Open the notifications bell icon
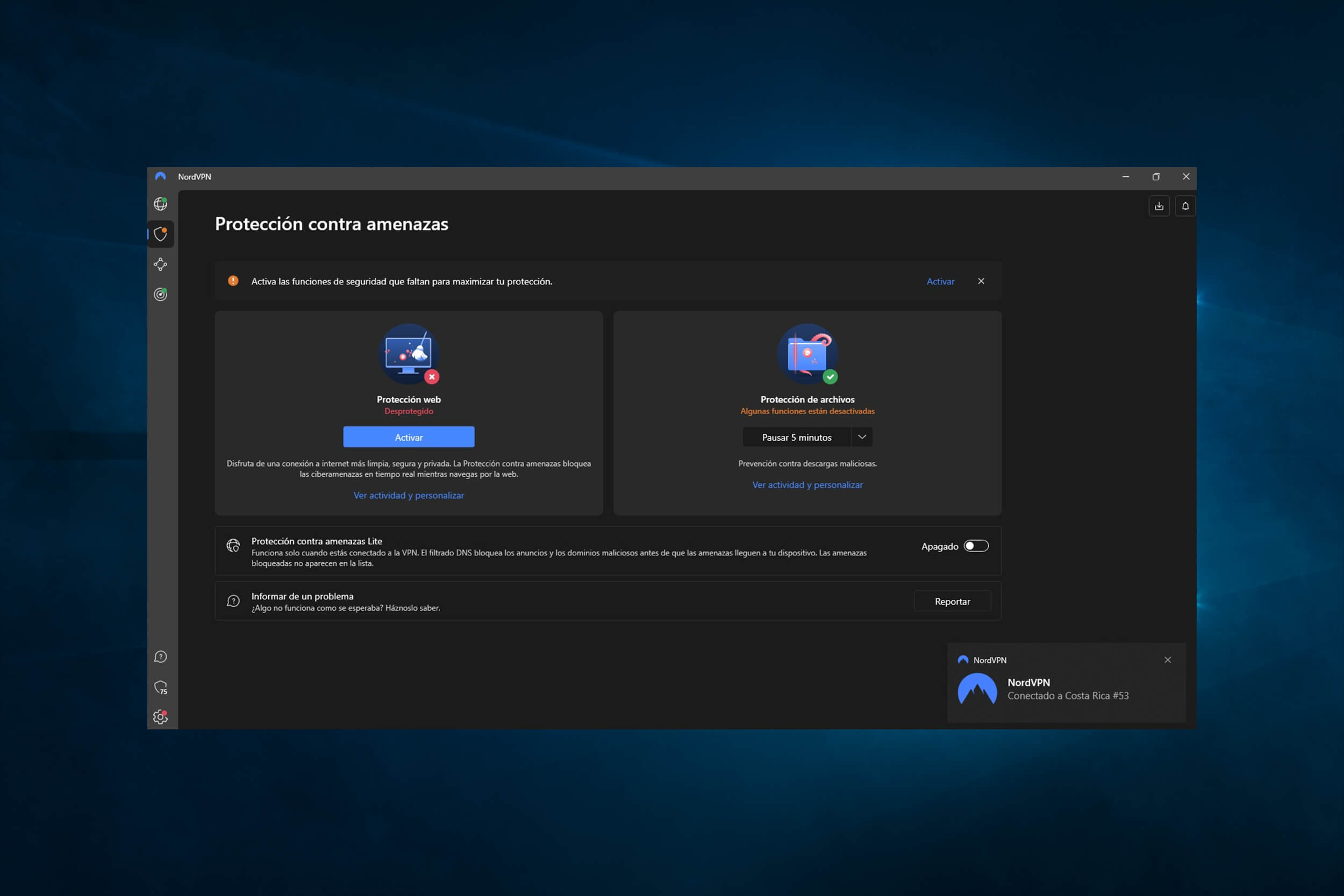Screen dimensions: 1344x896 point(1185,206)
